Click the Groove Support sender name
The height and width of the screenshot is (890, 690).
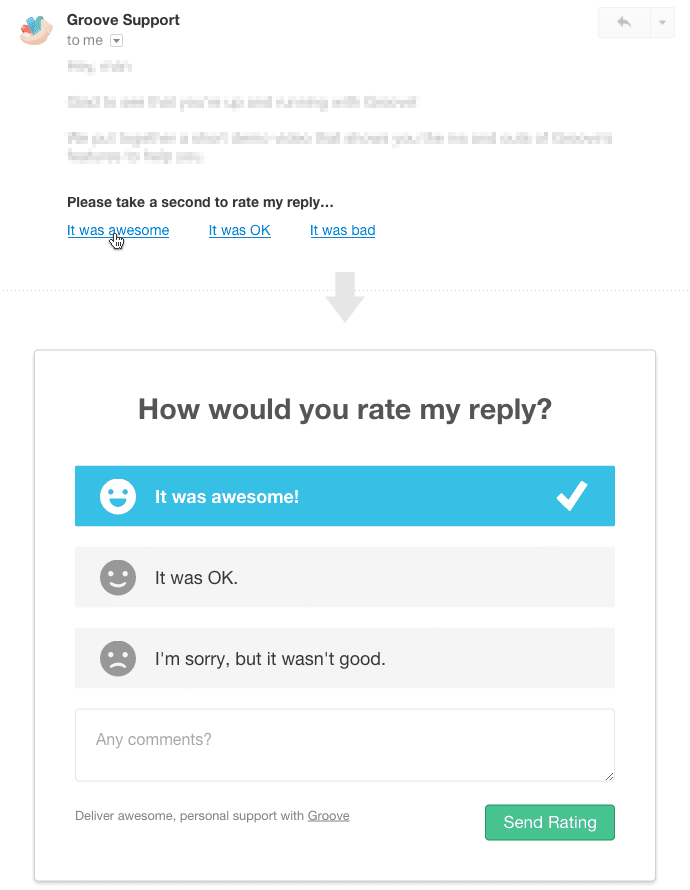pyautogui.click(x=123, y=20)
